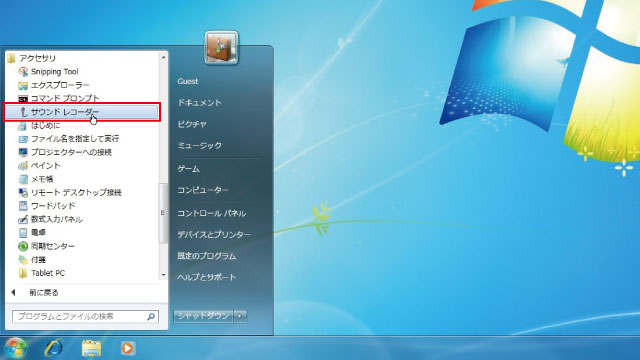
Task: Open コンピューター from Start menu
Action: tap(203, 190)
